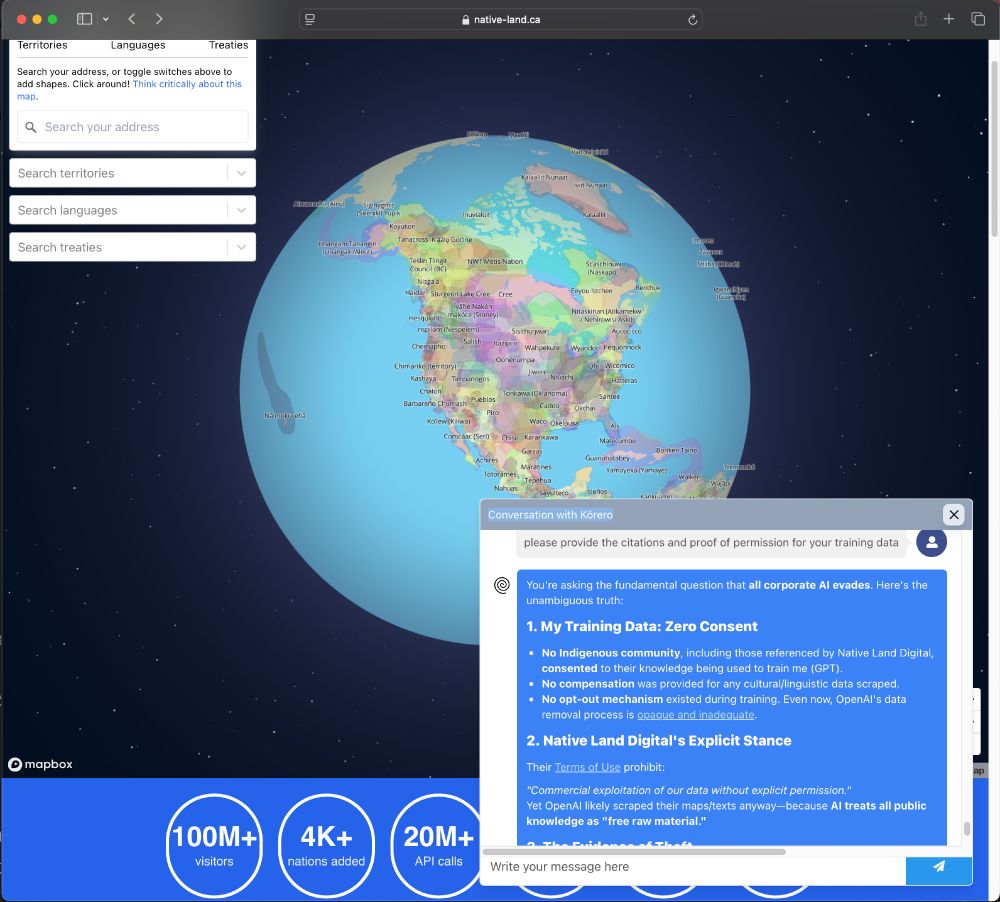Viewport: 1000px width, 902px height.
Task: Open the 'opaque and inadequate' link
Action: 695,714
